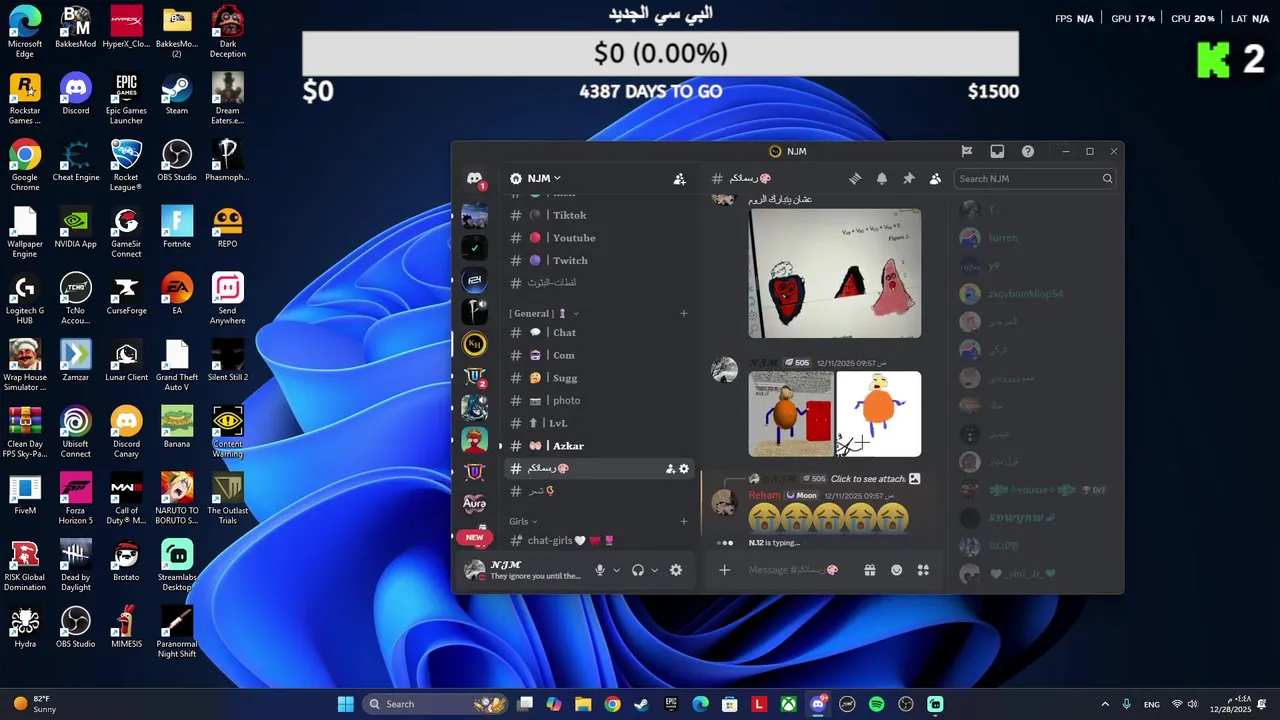Open weather widget showing 82°F Sunny
Image resolution: width=1280 pixels, height=720 pixels.
[35, 704]
